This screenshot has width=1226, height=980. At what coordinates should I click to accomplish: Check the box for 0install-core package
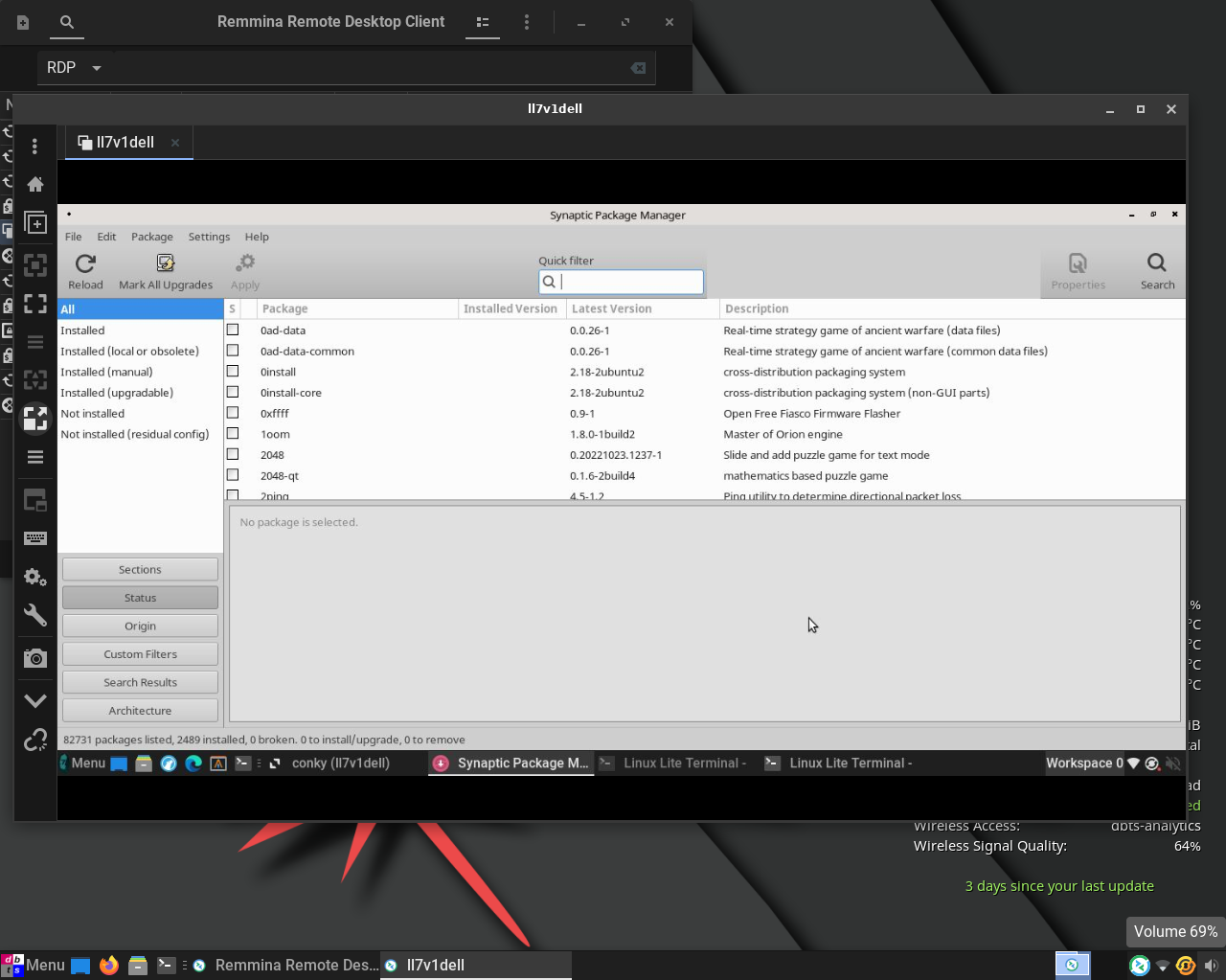pos(233,392)
